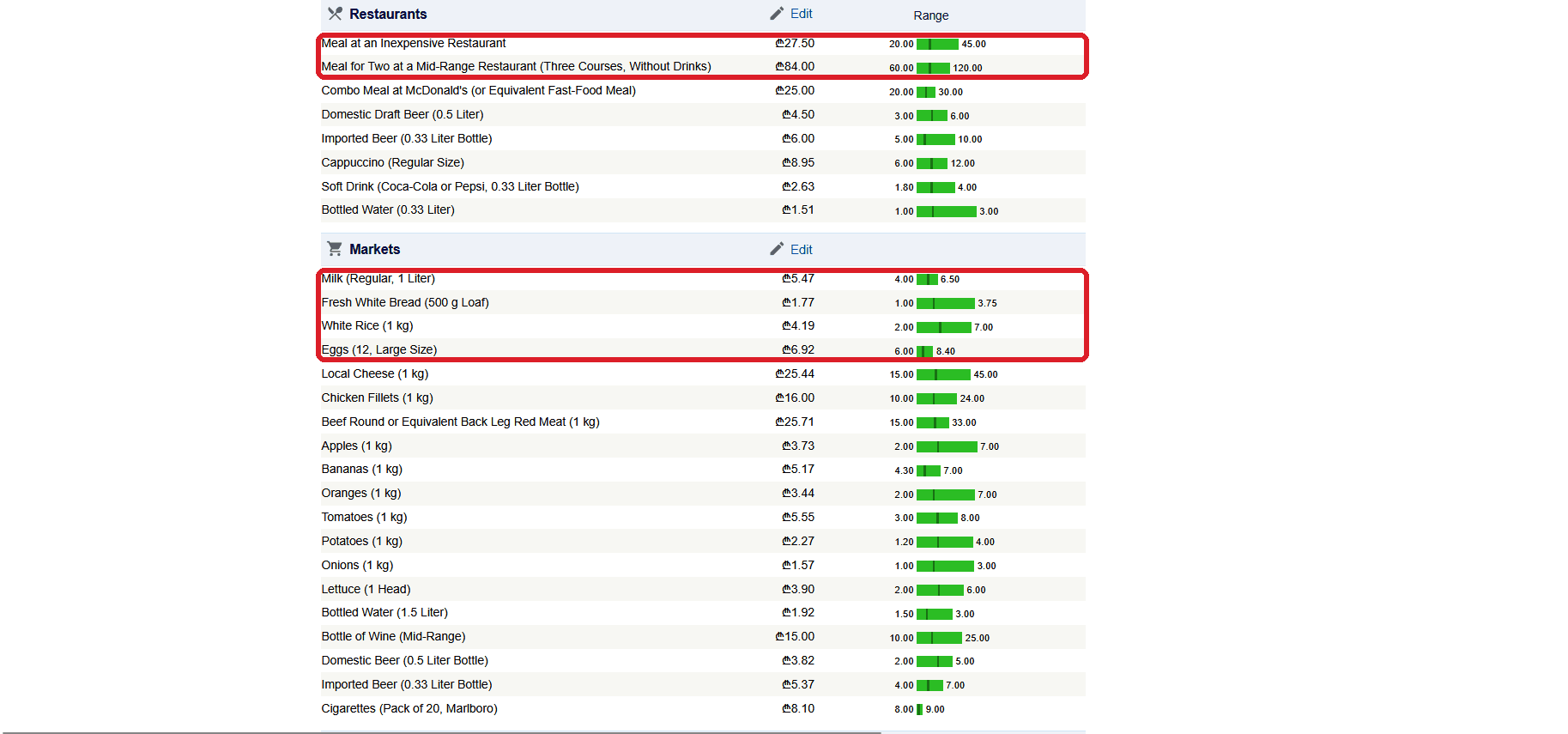The image size is (1568, 734).
Task: Open the Edit link for Restaurants
Action: 802,14
